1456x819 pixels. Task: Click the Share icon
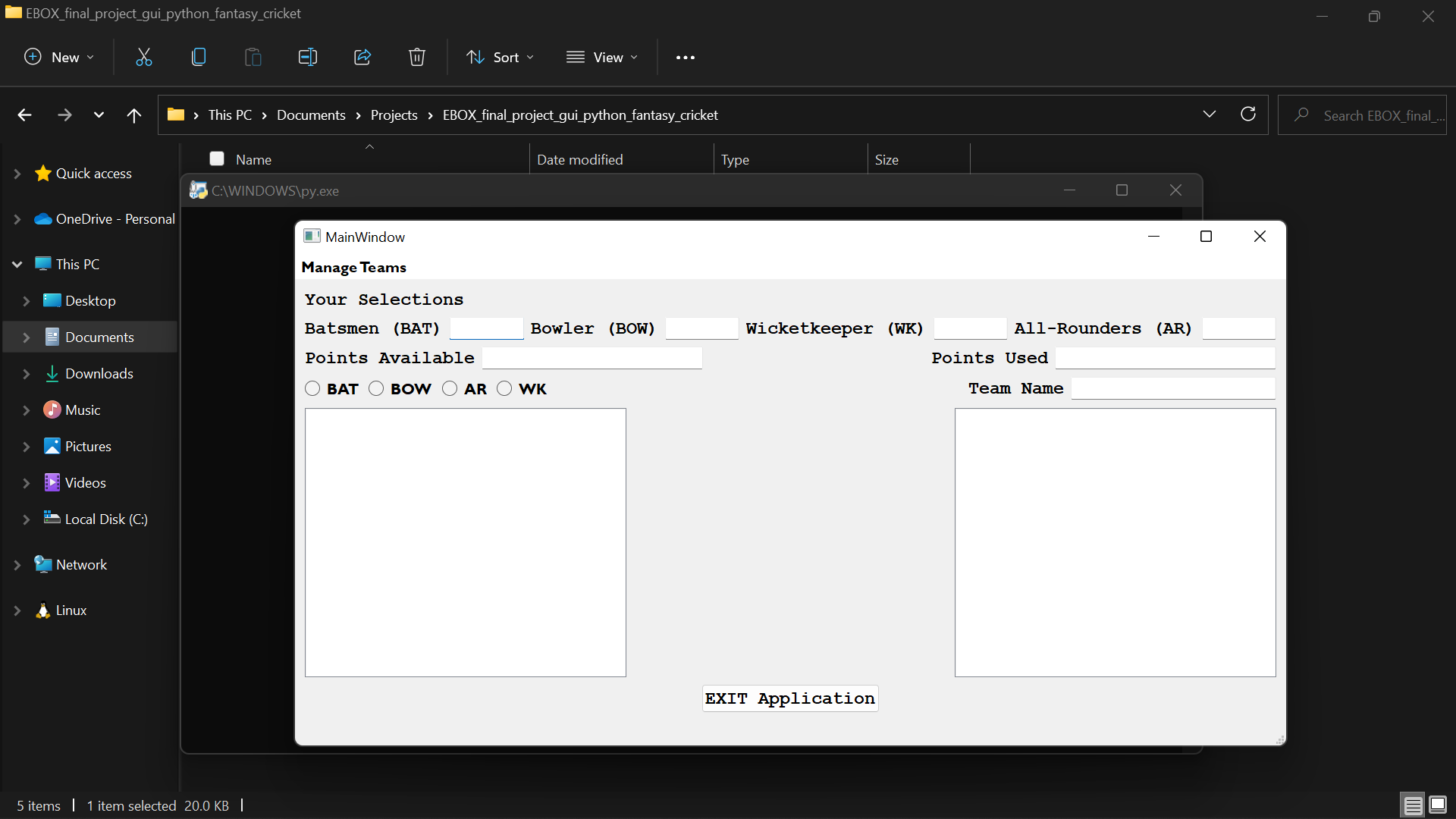click(x=362, y=57)
